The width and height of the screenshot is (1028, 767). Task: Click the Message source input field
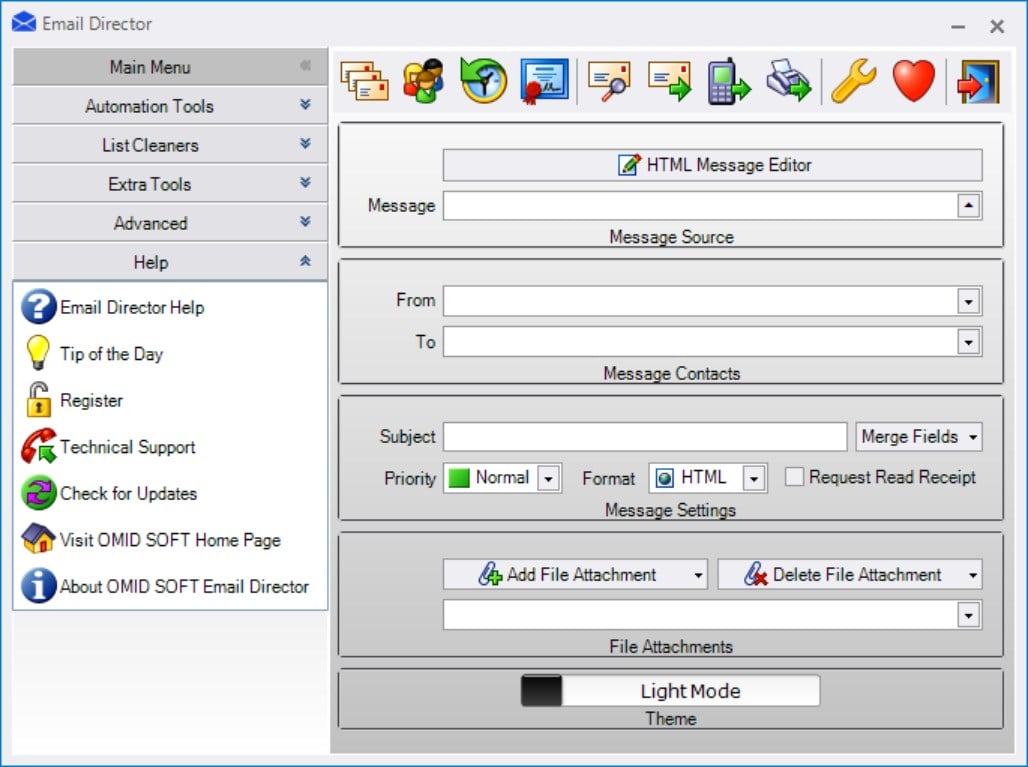click(700, 205)
